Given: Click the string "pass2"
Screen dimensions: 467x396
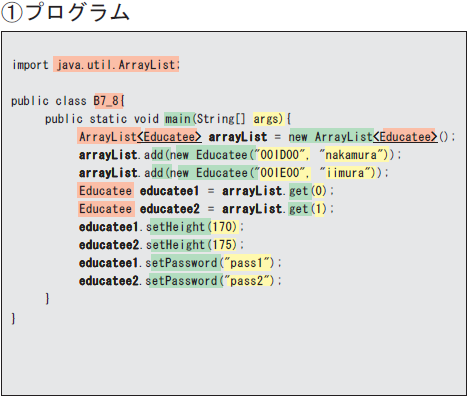Looking at the screenshot, I should tap(247, 281).
